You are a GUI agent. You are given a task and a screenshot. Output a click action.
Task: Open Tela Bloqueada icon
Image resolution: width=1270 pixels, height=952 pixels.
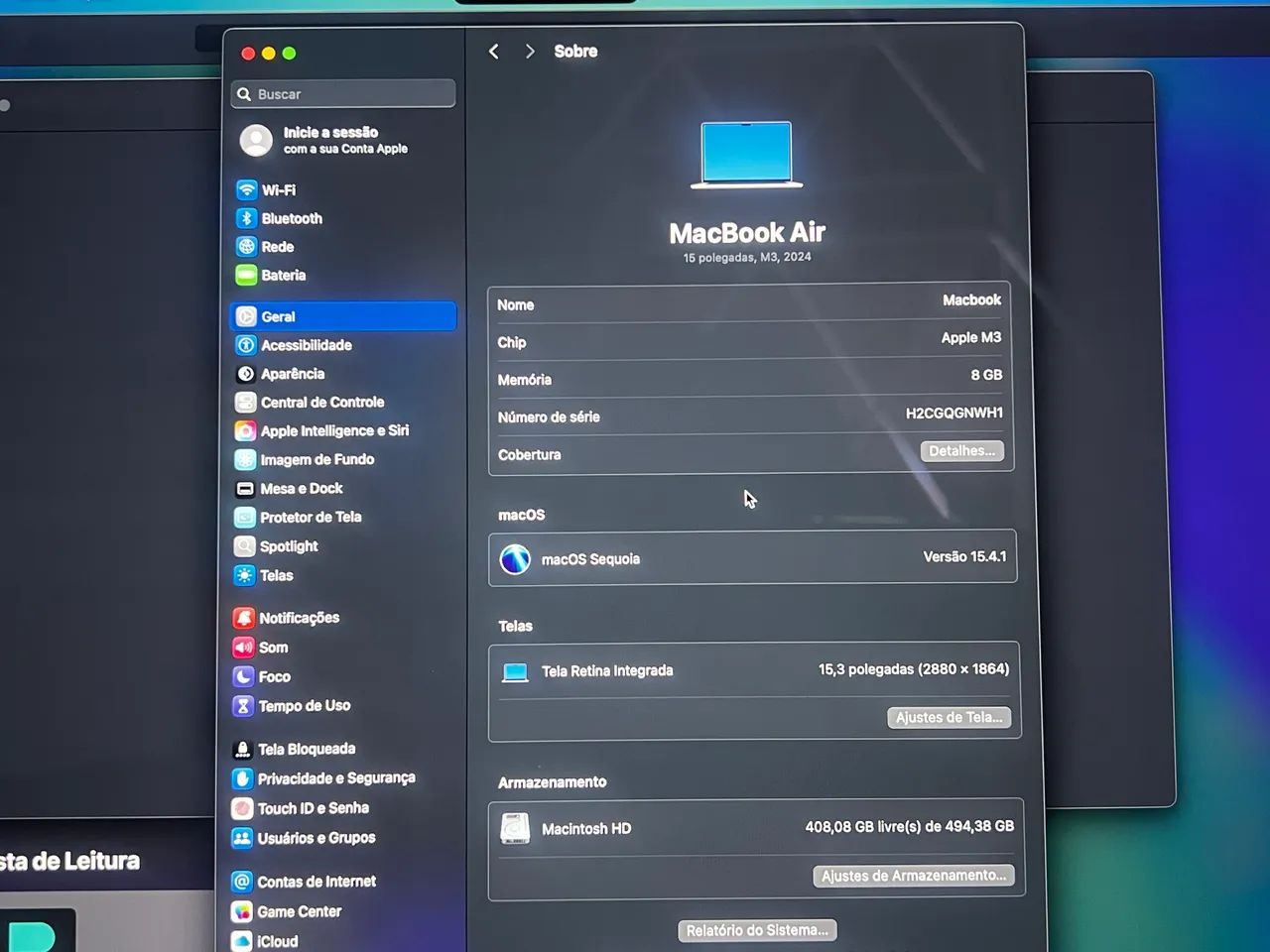(242, 750)
